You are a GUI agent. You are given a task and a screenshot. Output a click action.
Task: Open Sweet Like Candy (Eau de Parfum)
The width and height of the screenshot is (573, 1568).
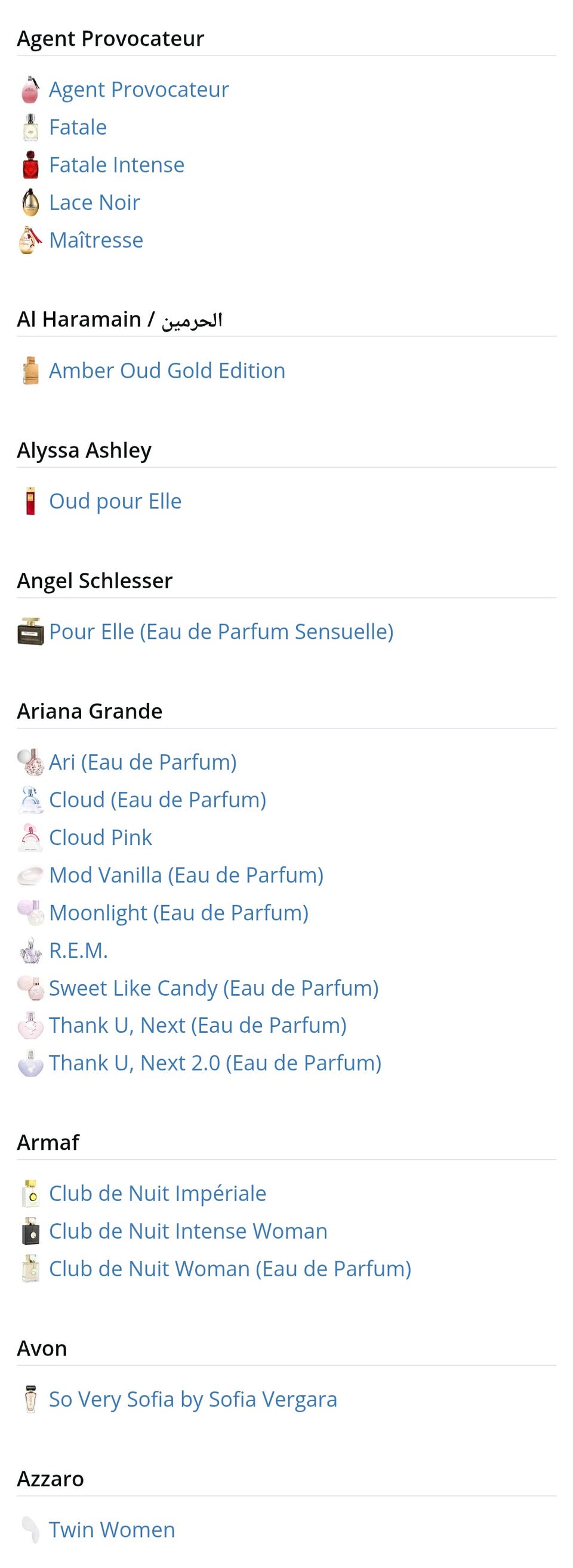click(213, 988)
